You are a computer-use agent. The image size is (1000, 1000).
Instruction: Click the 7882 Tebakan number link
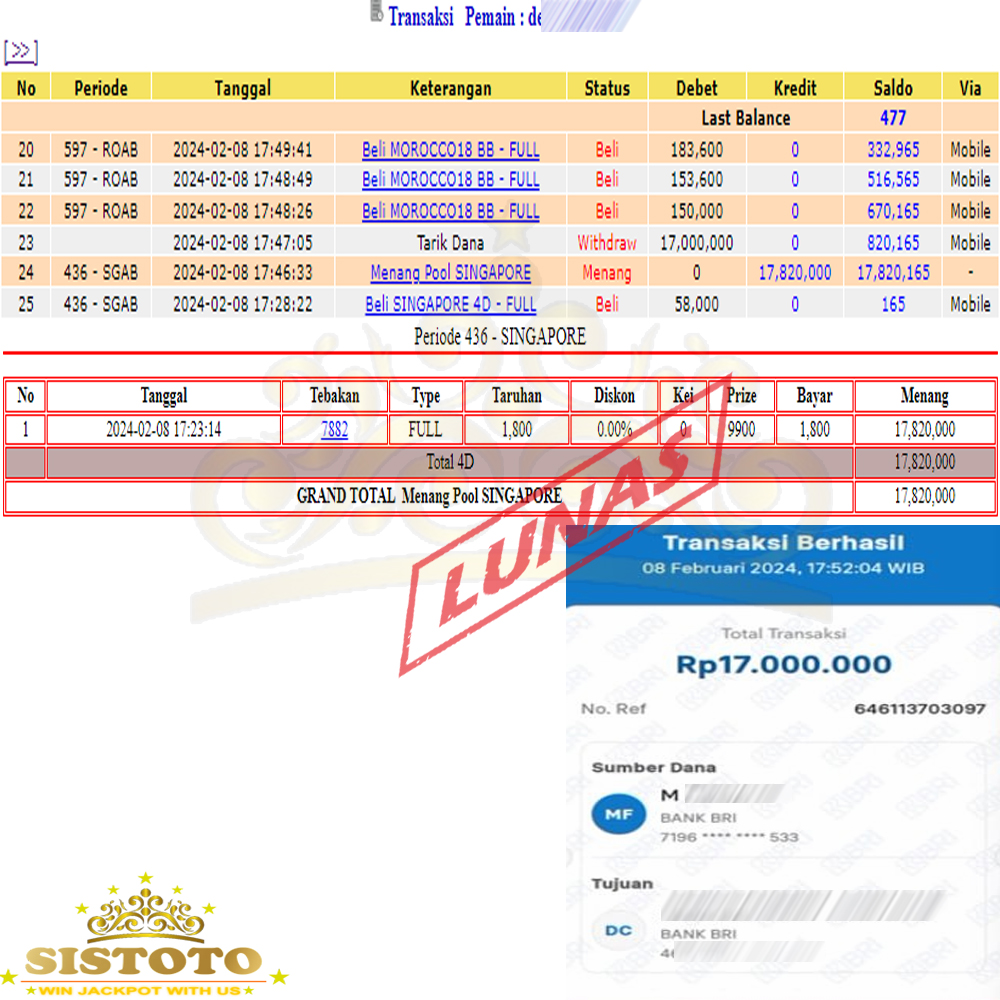click(334, 430)
